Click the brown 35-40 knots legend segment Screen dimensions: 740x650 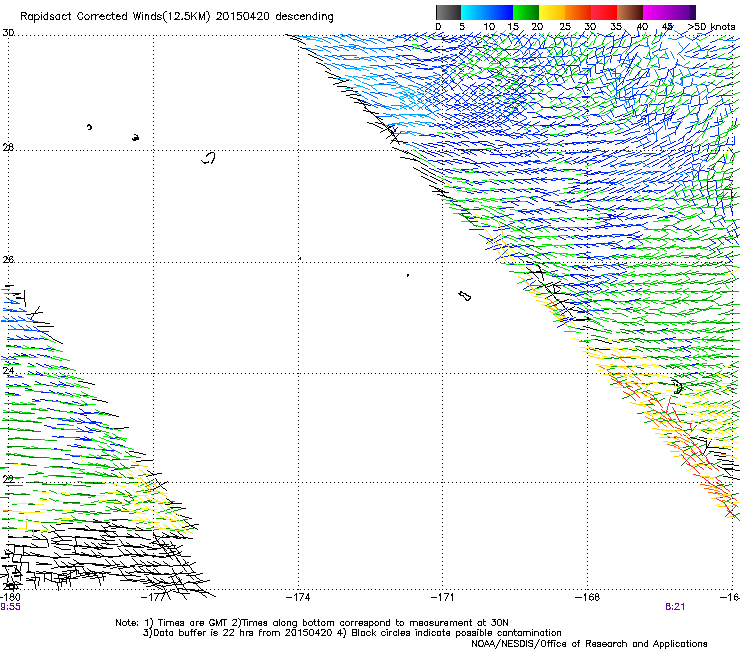click(630, 12)
